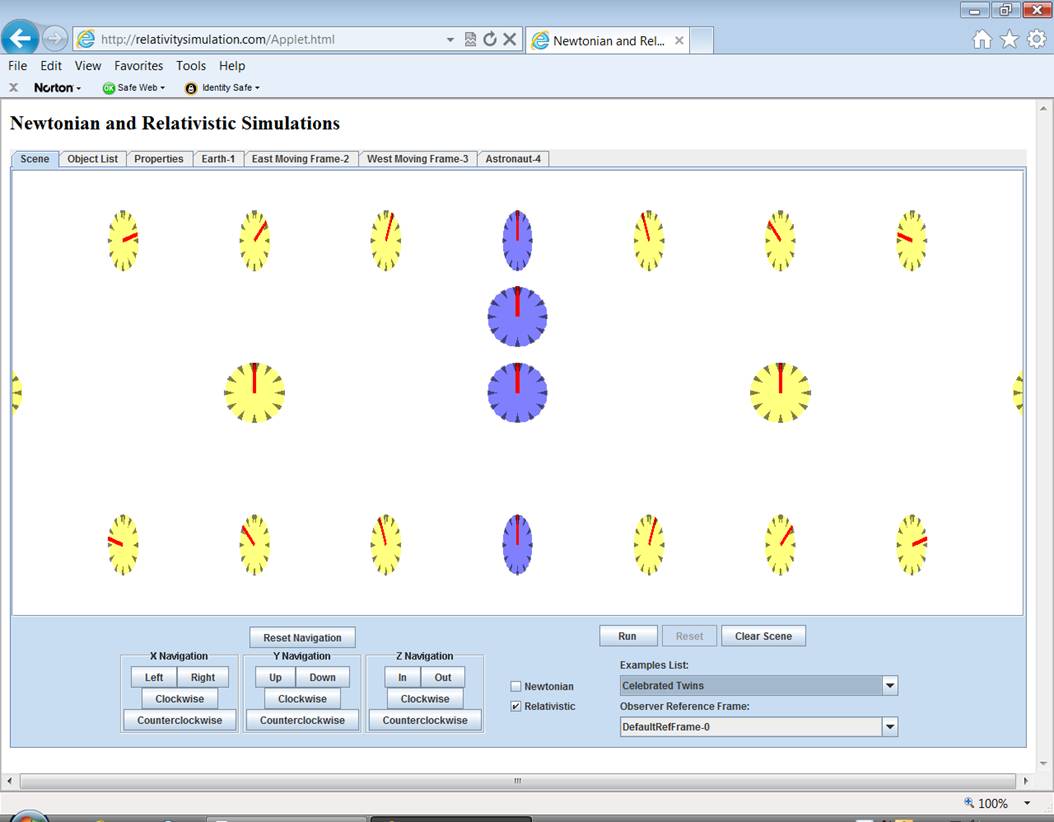Open the browser home icon
Screen dimensions: 1054x822
click(982, 39)
